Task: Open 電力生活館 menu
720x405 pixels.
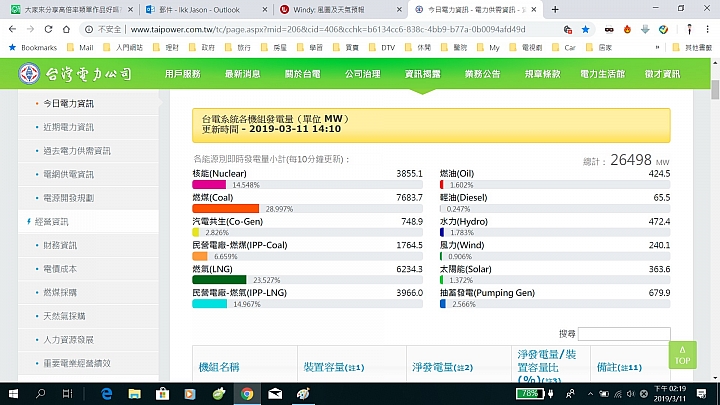Action: 602,74
